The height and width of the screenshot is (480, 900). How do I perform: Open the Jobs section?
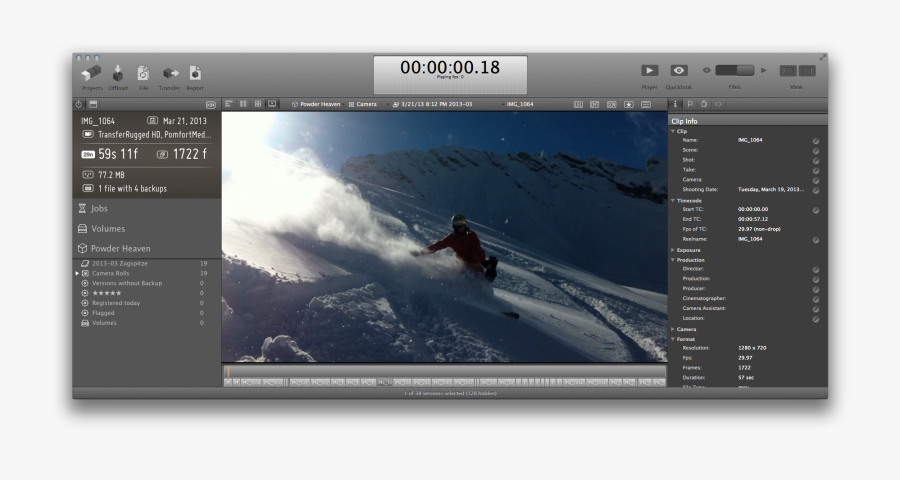100,209
